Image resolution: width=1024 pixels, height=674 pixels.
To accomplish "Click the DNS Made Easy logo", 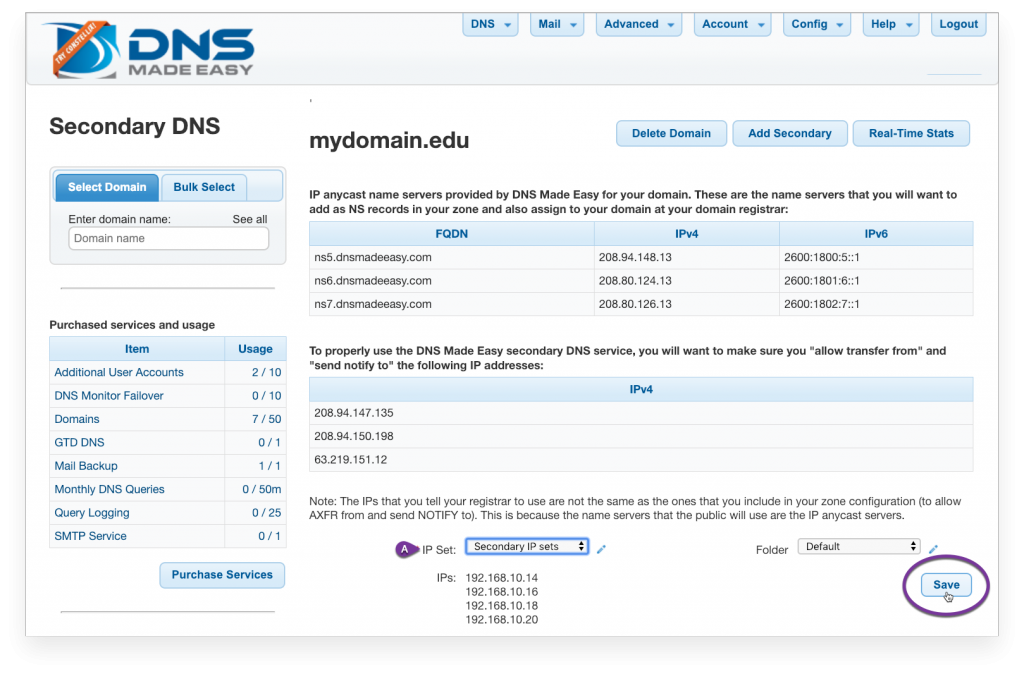I will [148, 50].
